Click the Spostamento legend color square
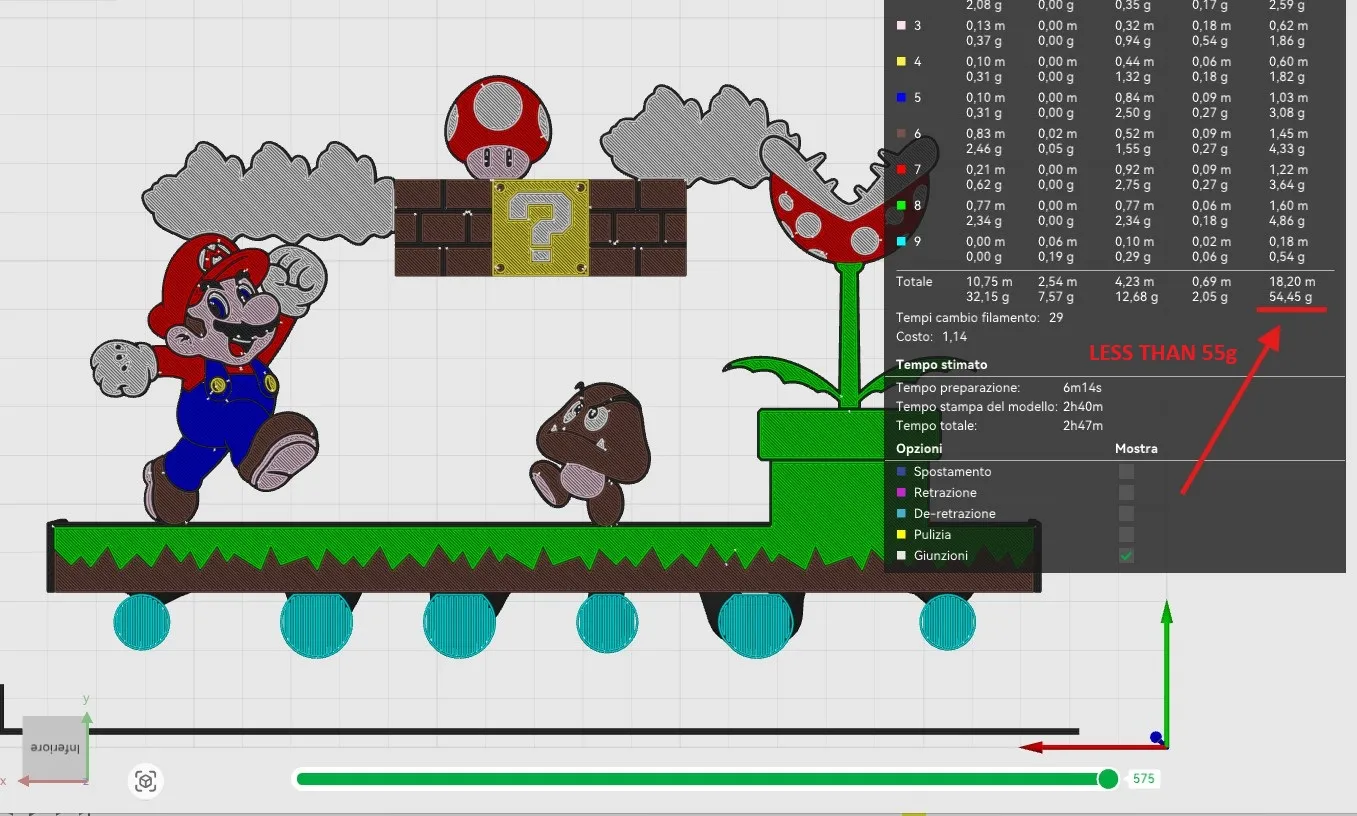 pos(901,471)
